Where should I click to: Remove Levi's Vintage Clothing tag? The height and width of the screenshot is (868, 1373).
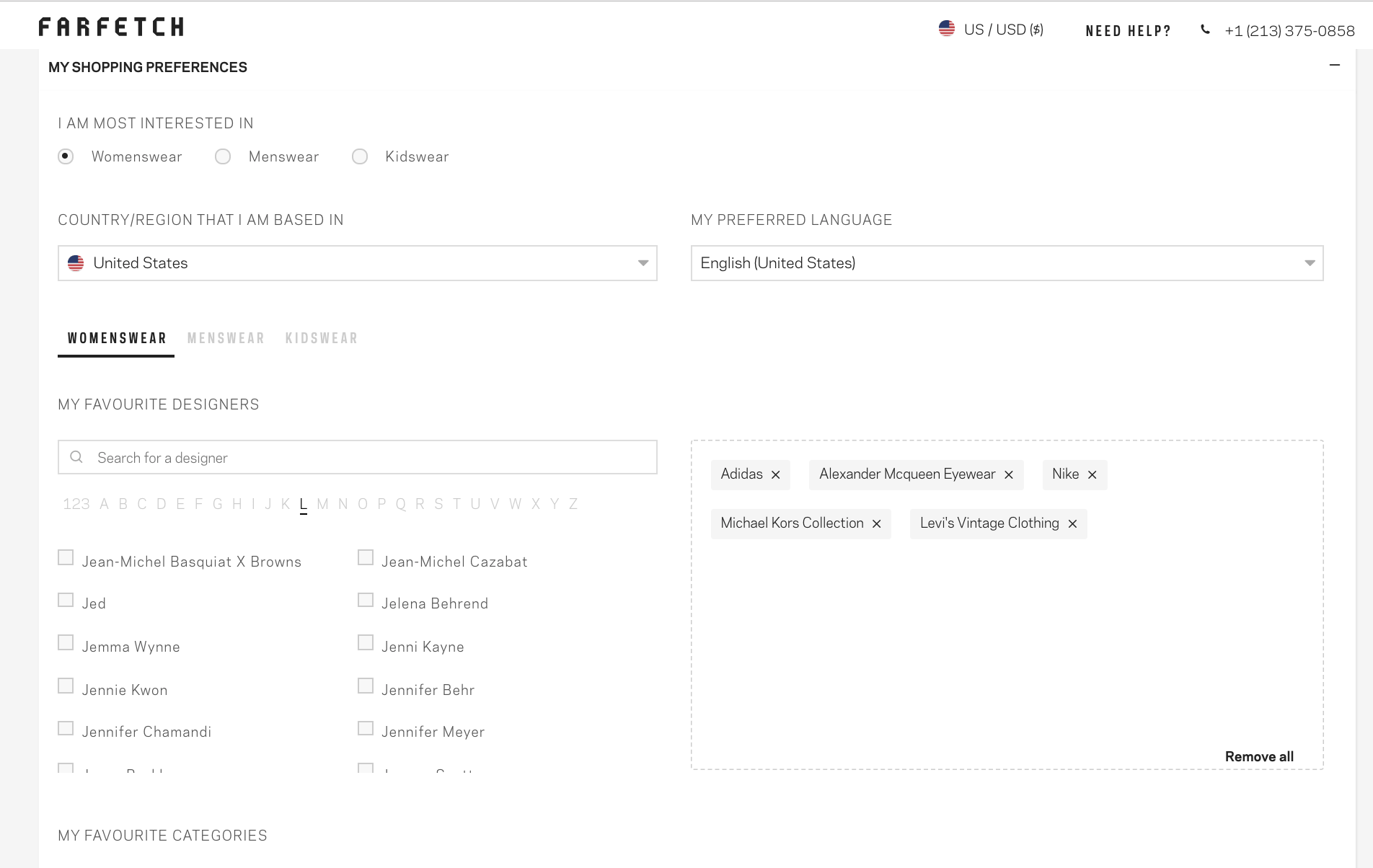(x=1073, y=523)
